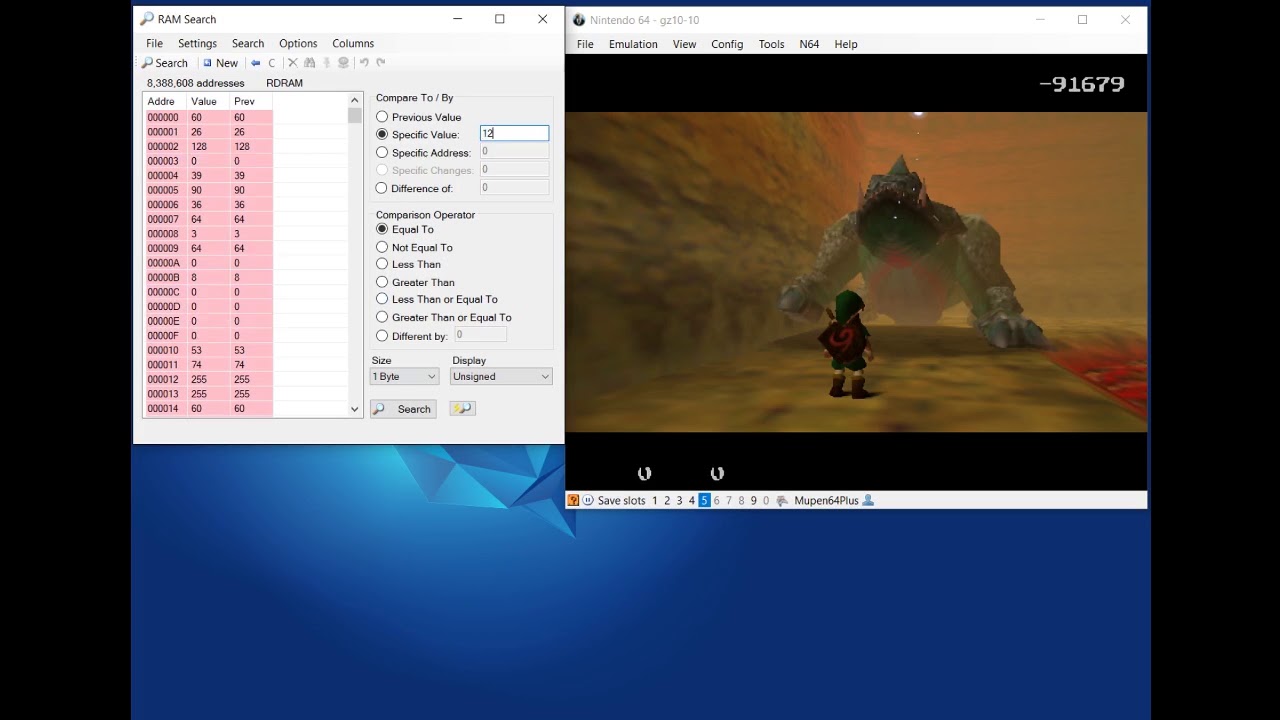The height and width of the screenshot is (720, 1280).
Task: Select the Specific Value radio button
Action: tap(382, 134)
